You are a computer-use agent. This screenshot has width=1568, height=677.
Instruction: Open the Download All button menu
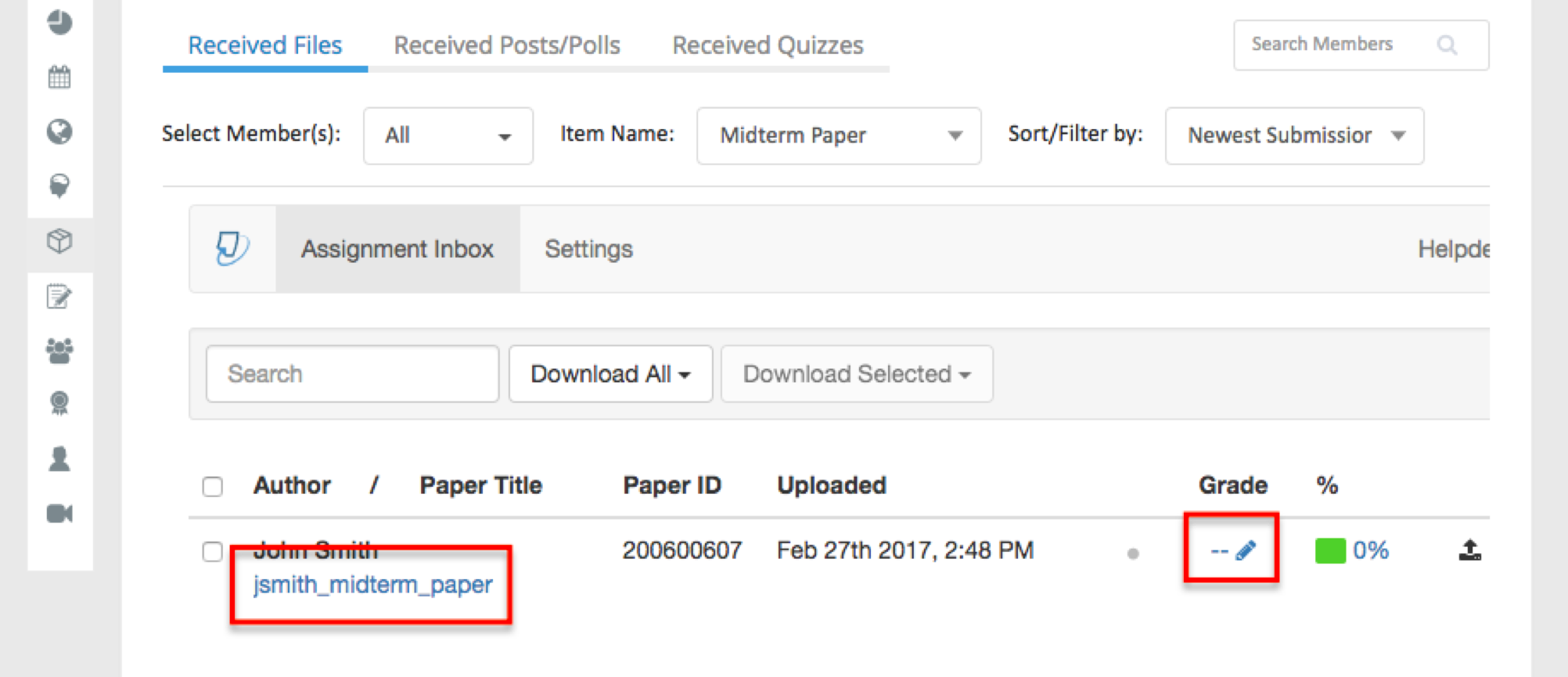[x=610, y=374]
